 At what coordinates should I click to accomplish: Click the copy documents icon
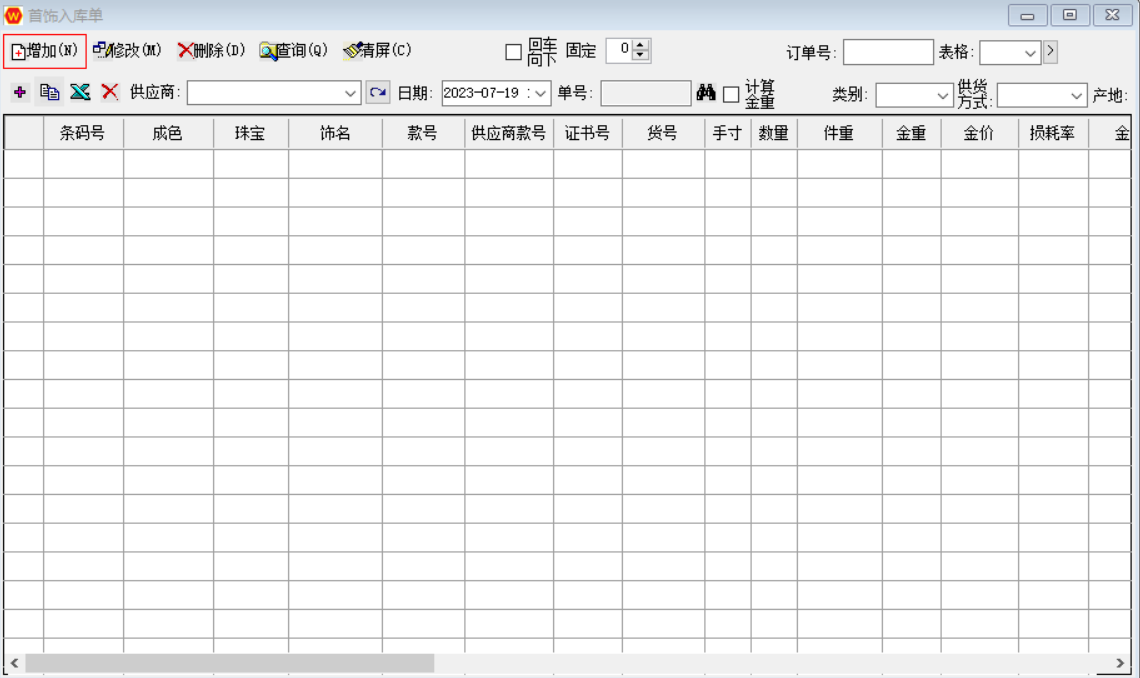coord(49,93)
